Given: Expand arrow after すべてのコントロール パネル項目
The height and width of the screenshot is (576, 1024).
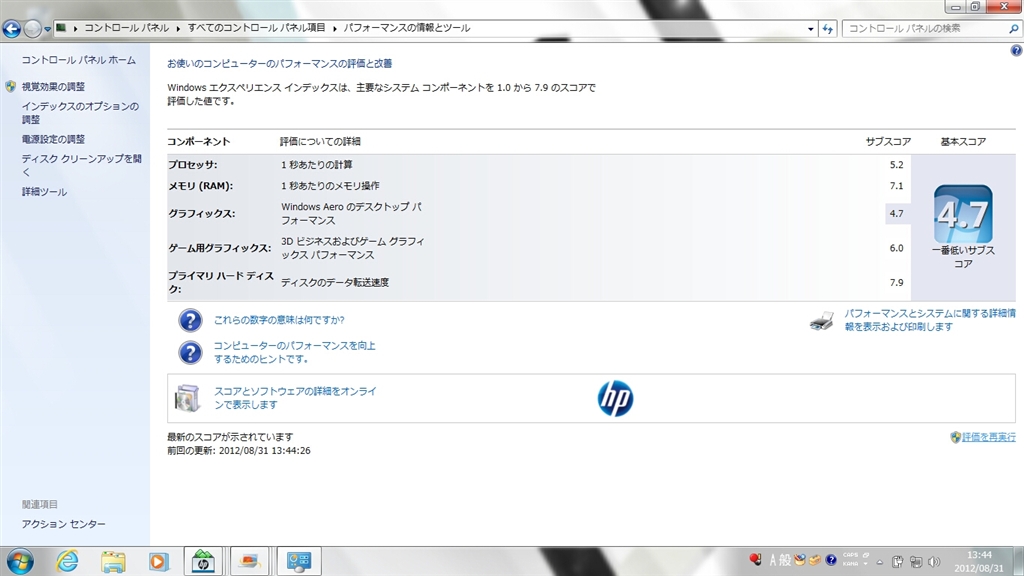Looking at the screenshot, I should pos(334,29).
